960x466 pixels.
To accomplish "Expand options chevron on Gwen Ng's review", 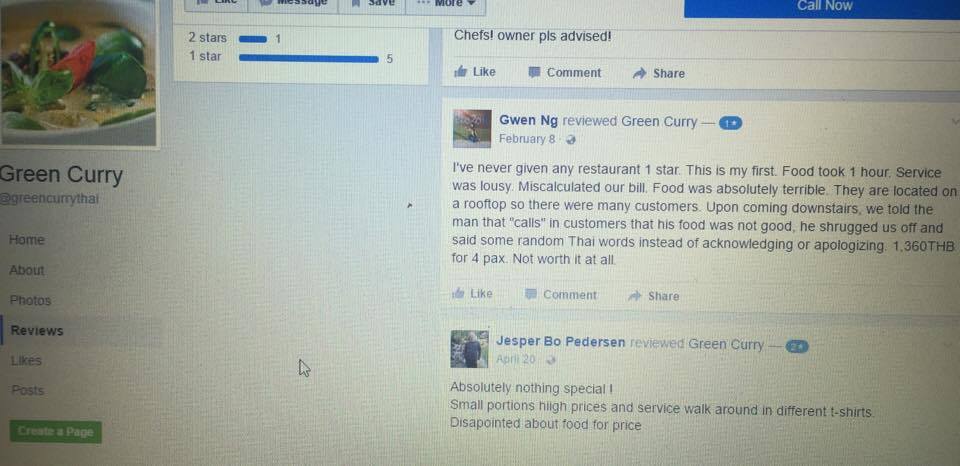I will click(955, 121).
